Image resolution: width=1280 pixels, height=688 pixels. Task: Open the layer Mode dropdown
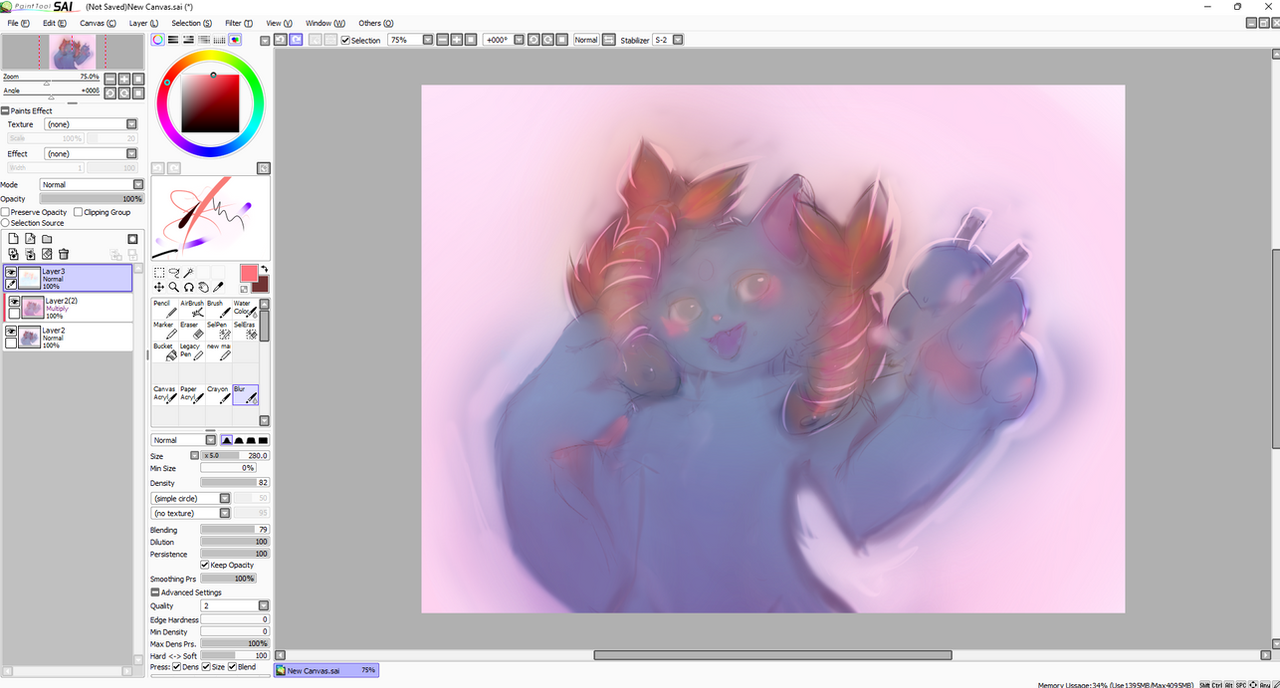[138, 184]
